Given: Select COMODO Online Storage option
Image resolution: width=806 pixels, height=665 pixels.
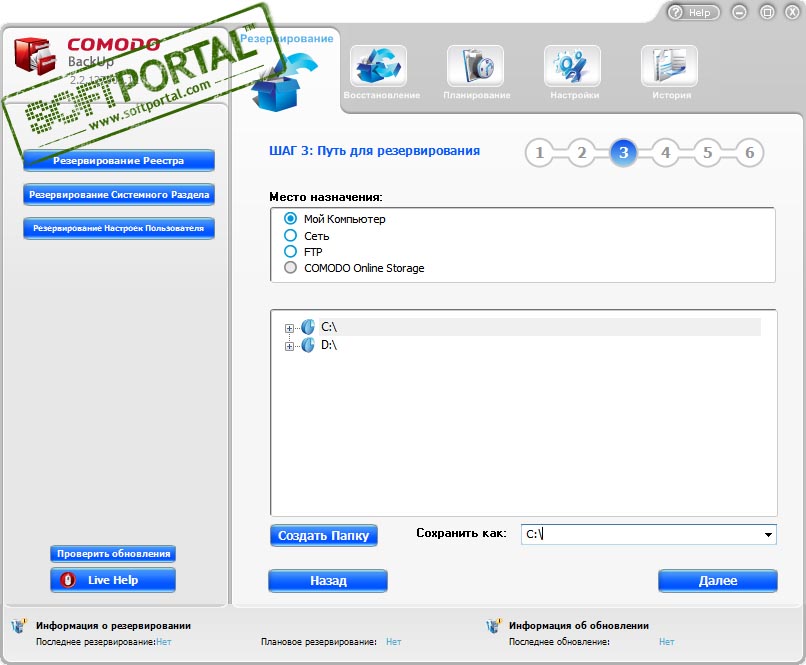Looking at the screenshot, I should pyautogui.click(x=290, y=268).
